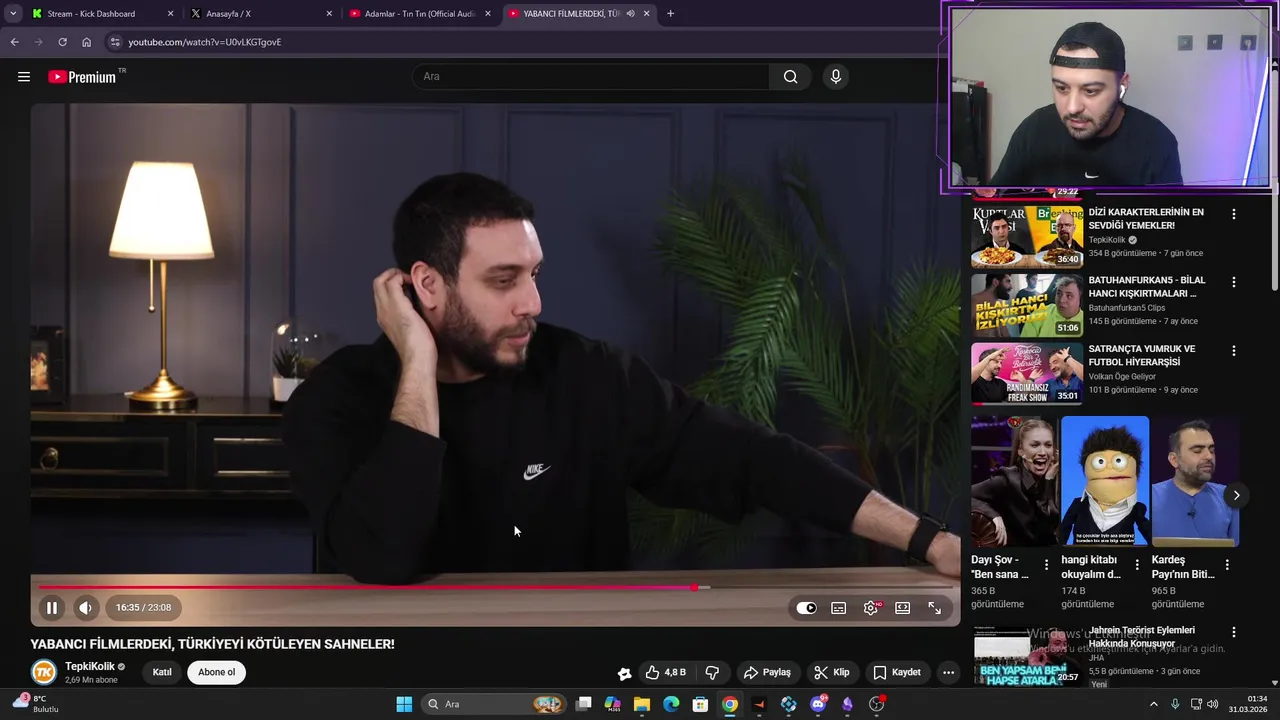Show hidden system tray icons
The image size is (1280, 720).
point(1153,704)
